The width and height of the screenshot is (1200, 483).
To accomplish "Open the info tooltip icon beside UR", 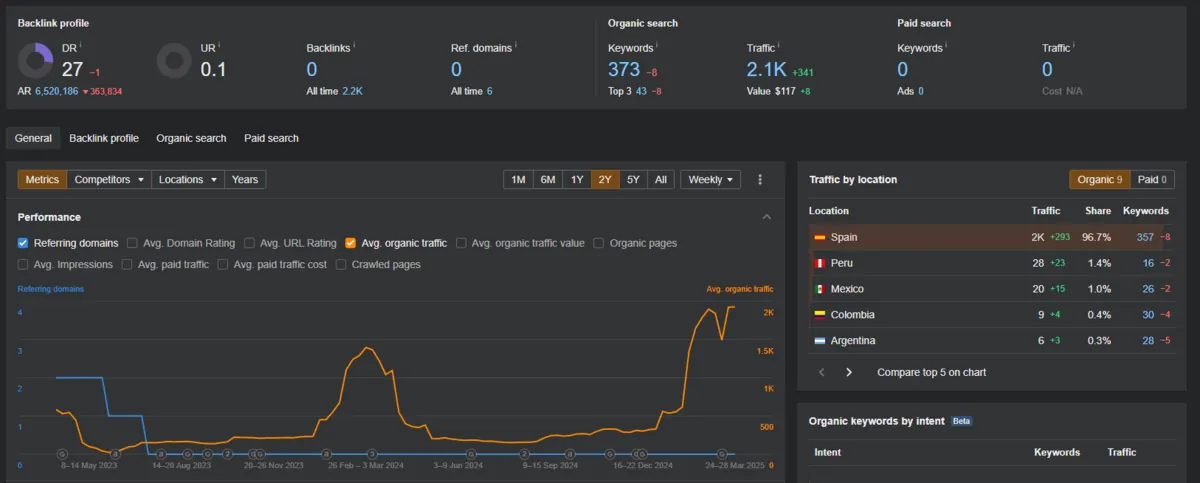I will click(x=220, y=45).
